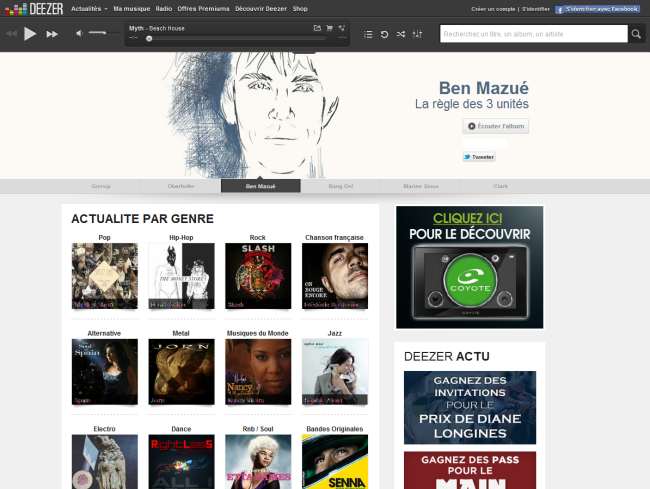Viewport: 650px width, 489px height.
Task: Click the track progress bar handle
Action: click(x=149, y=39)
